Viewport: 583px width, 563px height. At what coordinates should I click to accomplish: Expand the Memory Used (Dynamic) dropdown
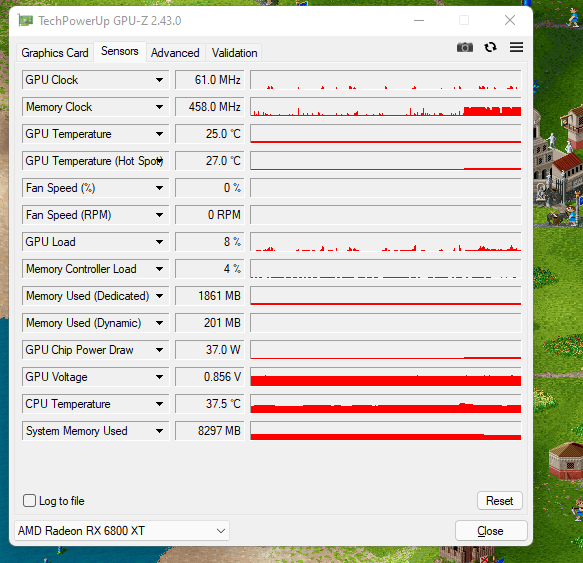coord(159,323)
